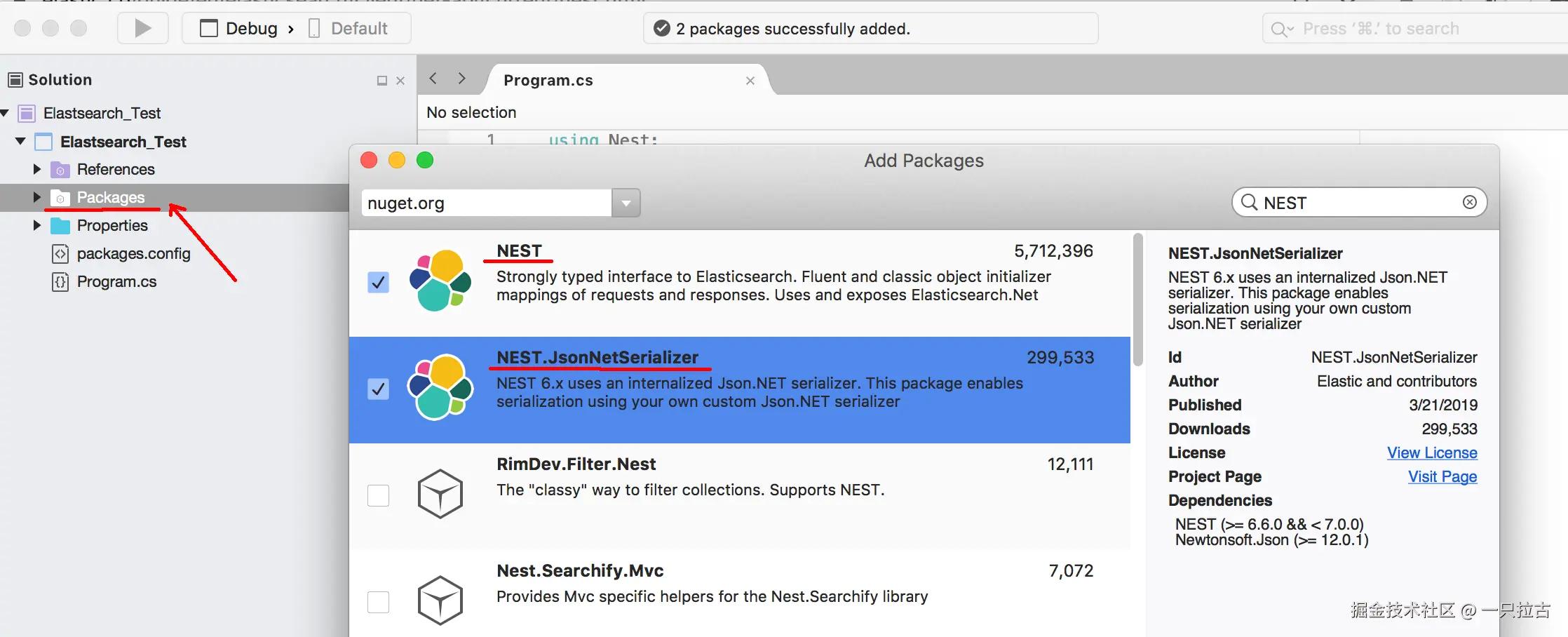Viewport: 1568px width, 637px height.
Task: Navigate forward with the right arrow
Action: pyautogui.click(x=461, y=79)
